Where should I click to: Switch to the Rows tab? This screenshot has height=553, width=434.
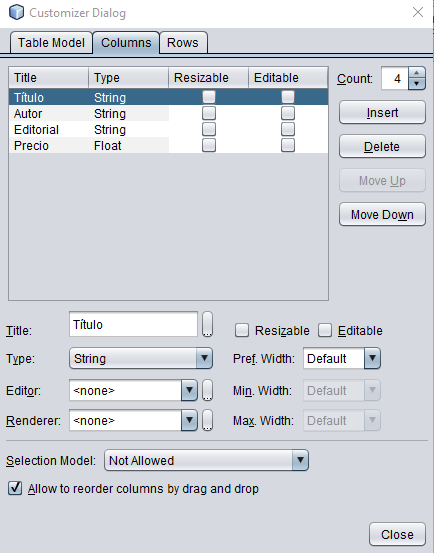(183, 43)
